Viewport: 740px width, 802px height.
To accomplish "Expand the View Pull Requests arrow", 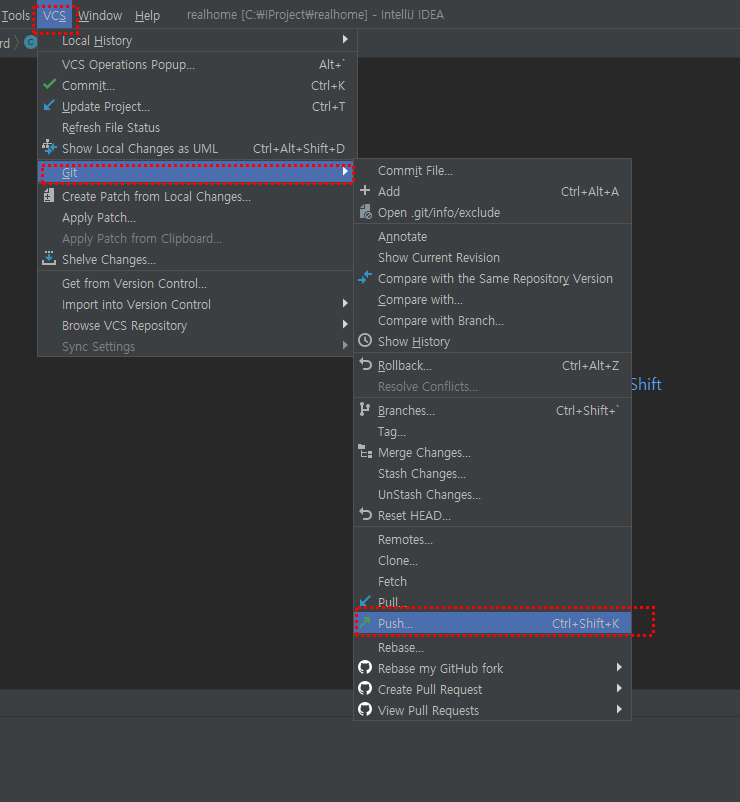I will pyautogui.click(x=619, y=709).
